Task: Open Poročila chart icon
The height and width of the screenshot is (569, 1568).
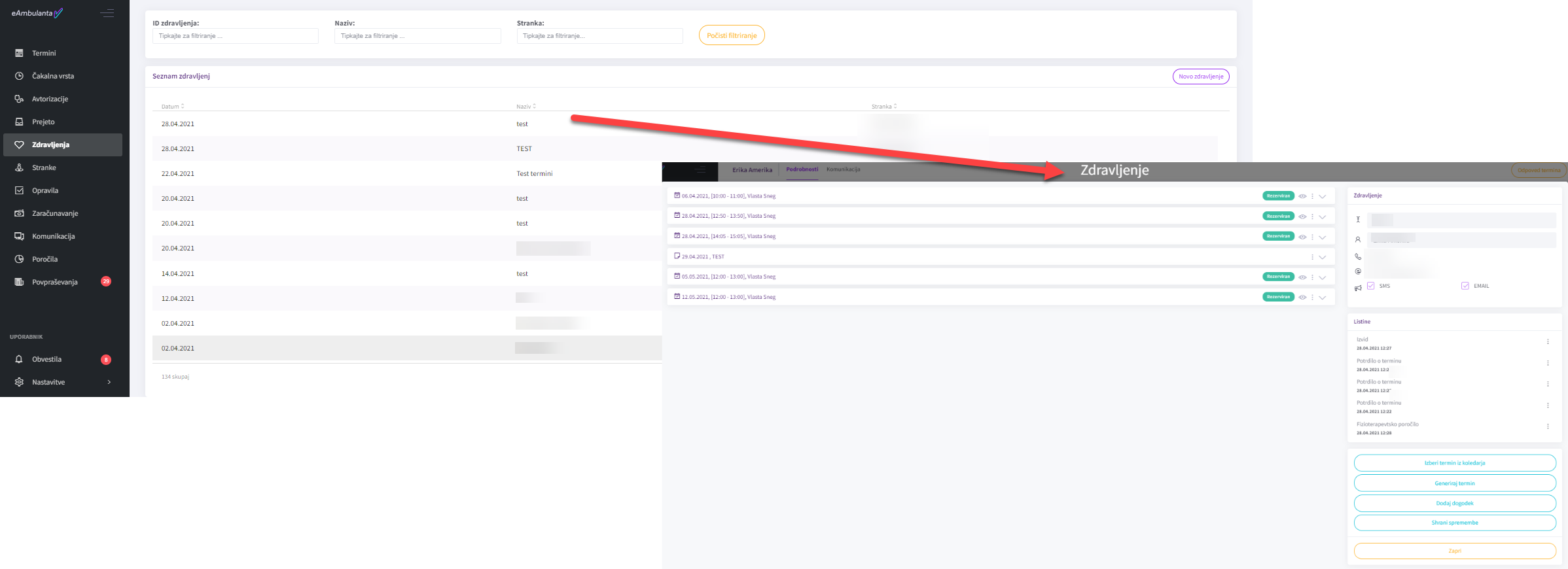Action: 19,259
